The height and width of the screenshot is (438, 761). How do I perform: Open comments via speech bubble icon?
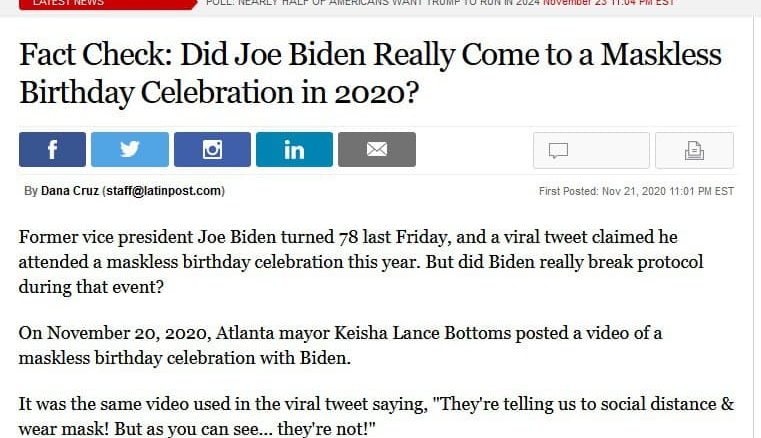coord(591,151)
